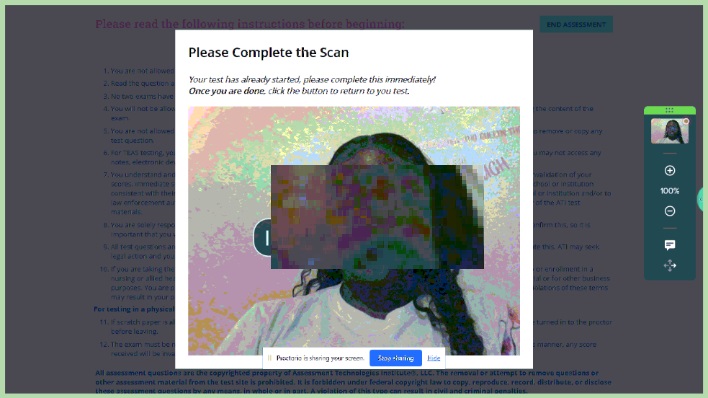
Task: Click the 'Please read the following instructions' title
Action: point(250,23)
